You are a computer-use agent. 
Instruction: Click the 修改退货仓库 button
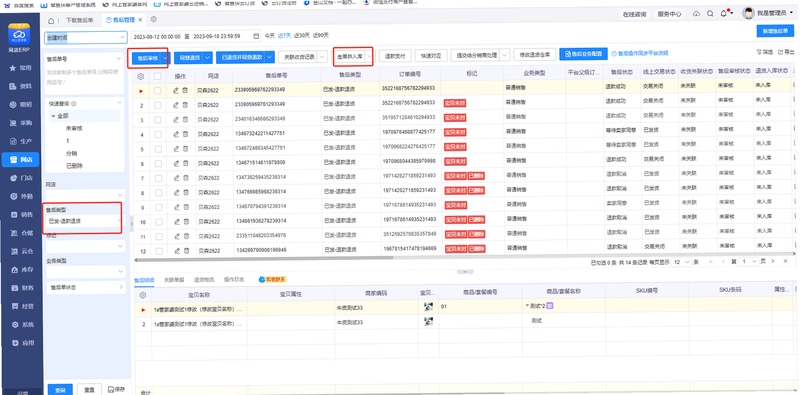(535, 54)
